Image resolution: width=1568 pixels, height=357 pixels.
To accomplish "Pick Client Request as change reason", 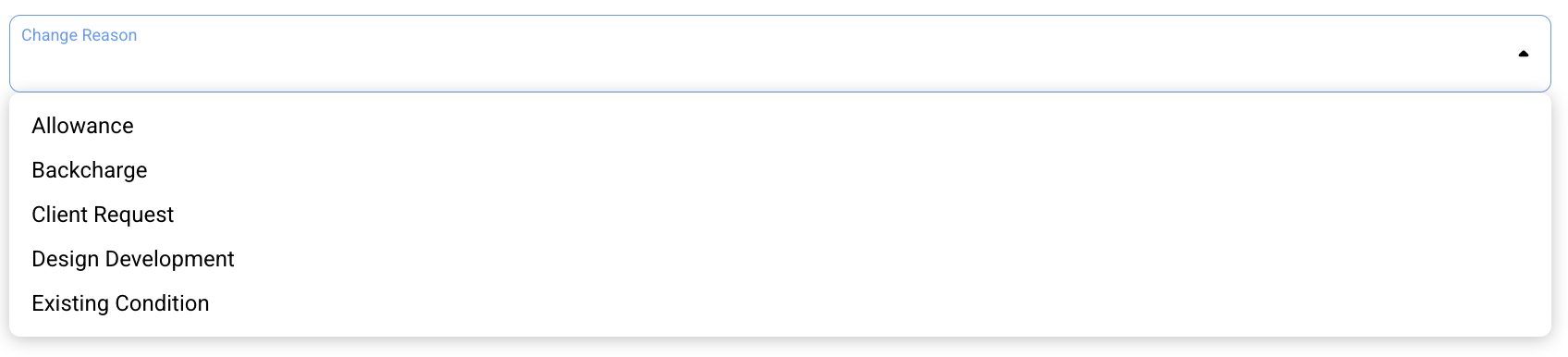I will click(779, 215).
